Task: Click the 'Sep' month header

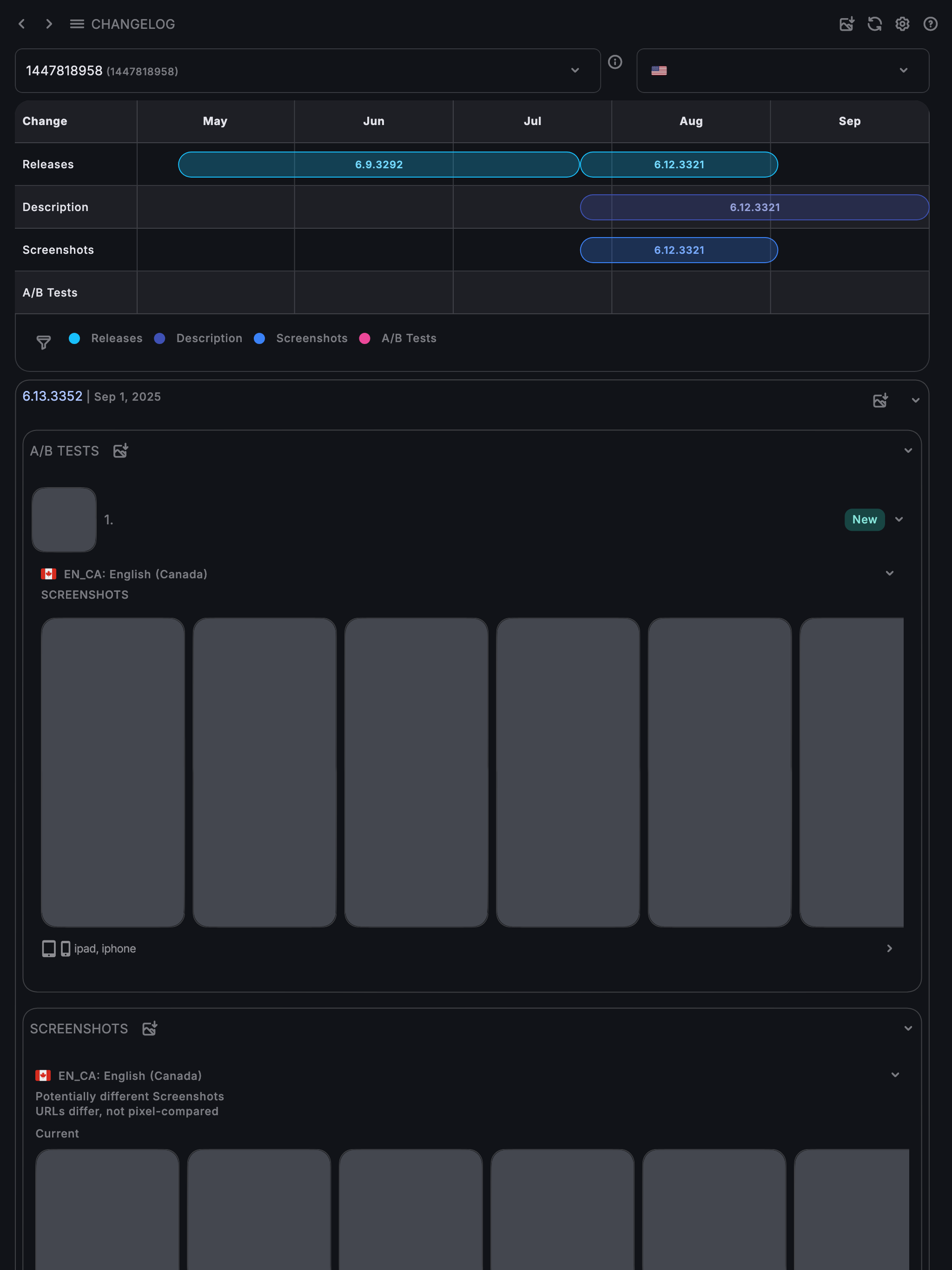Action: [850, 121]
